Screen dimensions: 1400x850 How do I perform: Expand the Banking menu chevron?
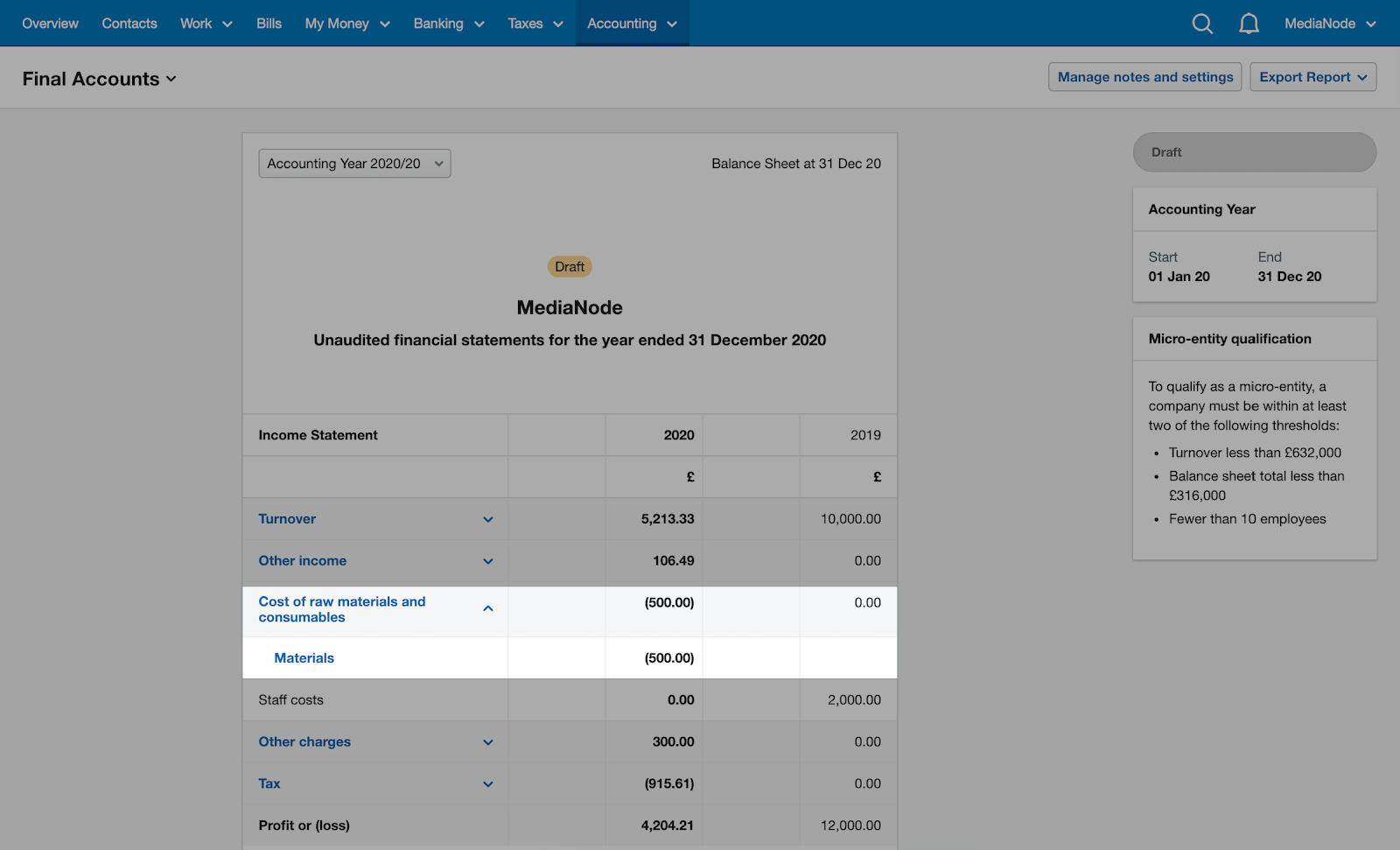[x=479, y=25]
